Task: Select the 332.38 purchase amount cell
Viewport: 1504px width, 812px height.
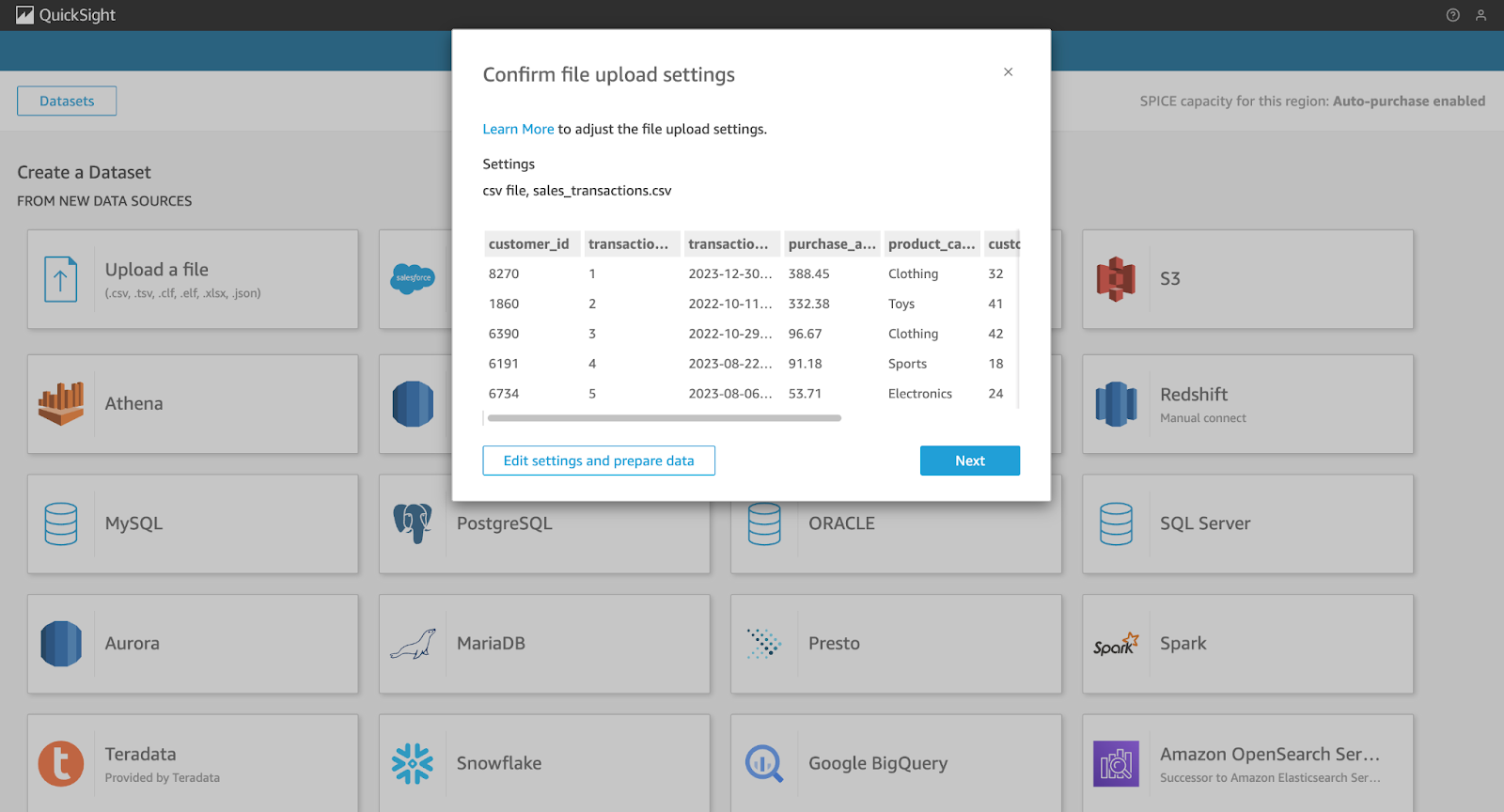Action: (809, 304)
